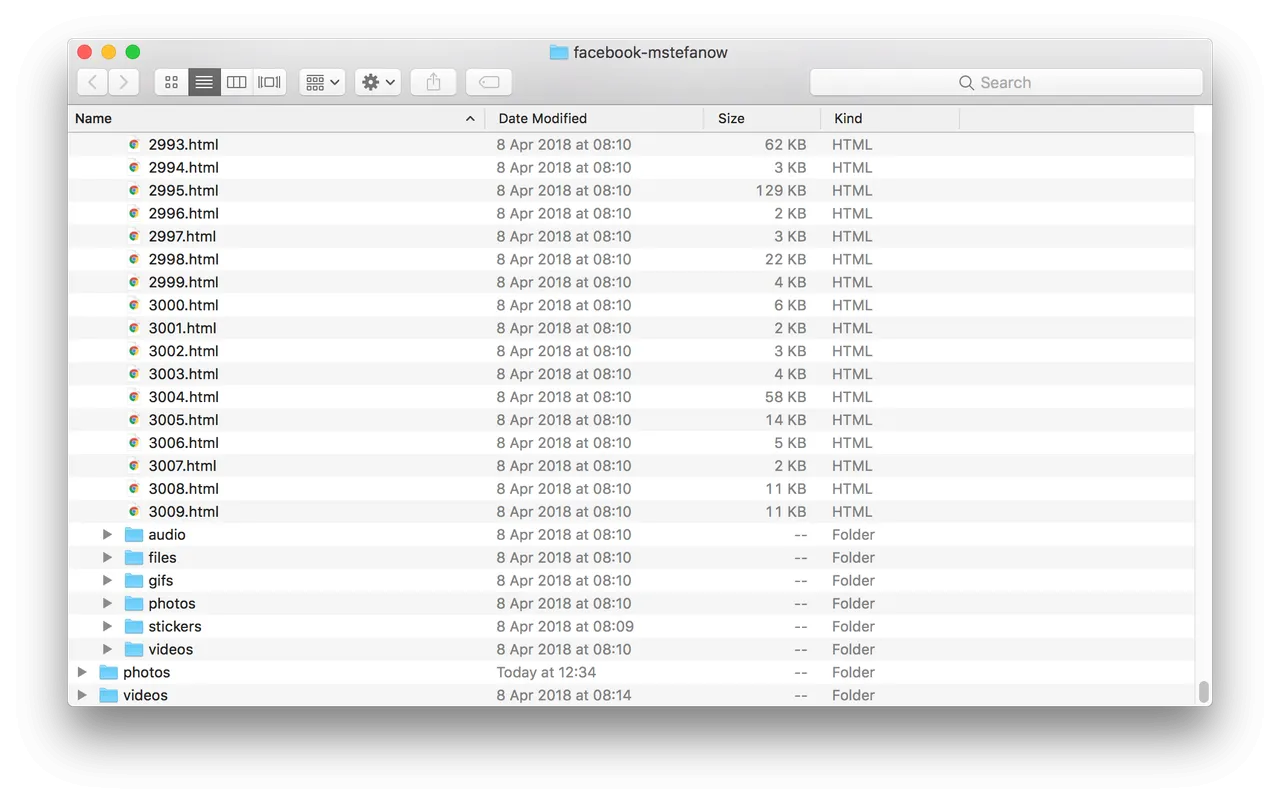Expand the videos folder below stickers
Image resolution: width=1280 pixels, height=803 pixels.
[108, 649]
